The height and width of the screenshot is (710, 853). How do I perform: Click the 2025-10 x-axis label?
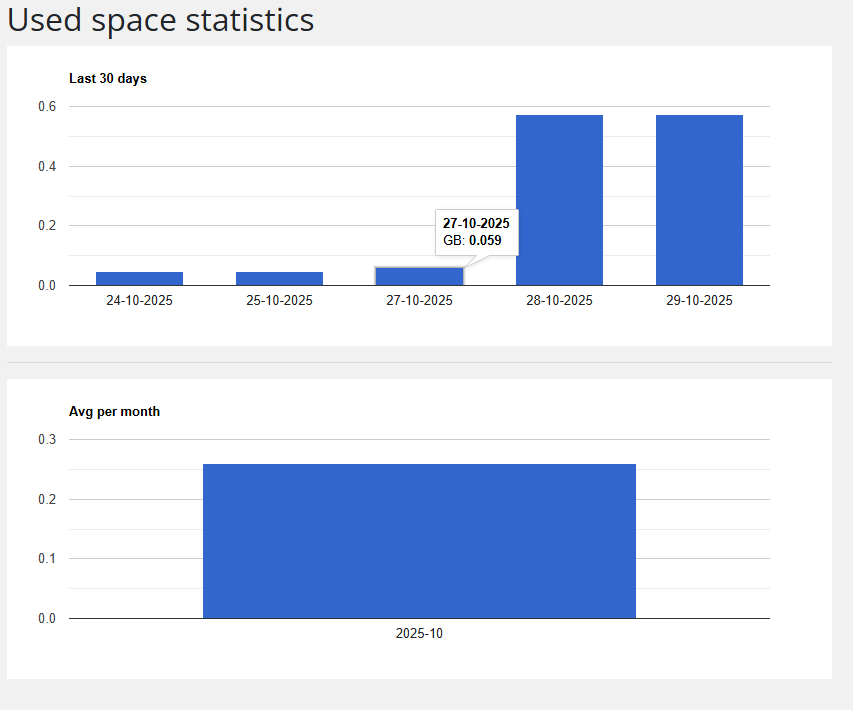(419, 634)
